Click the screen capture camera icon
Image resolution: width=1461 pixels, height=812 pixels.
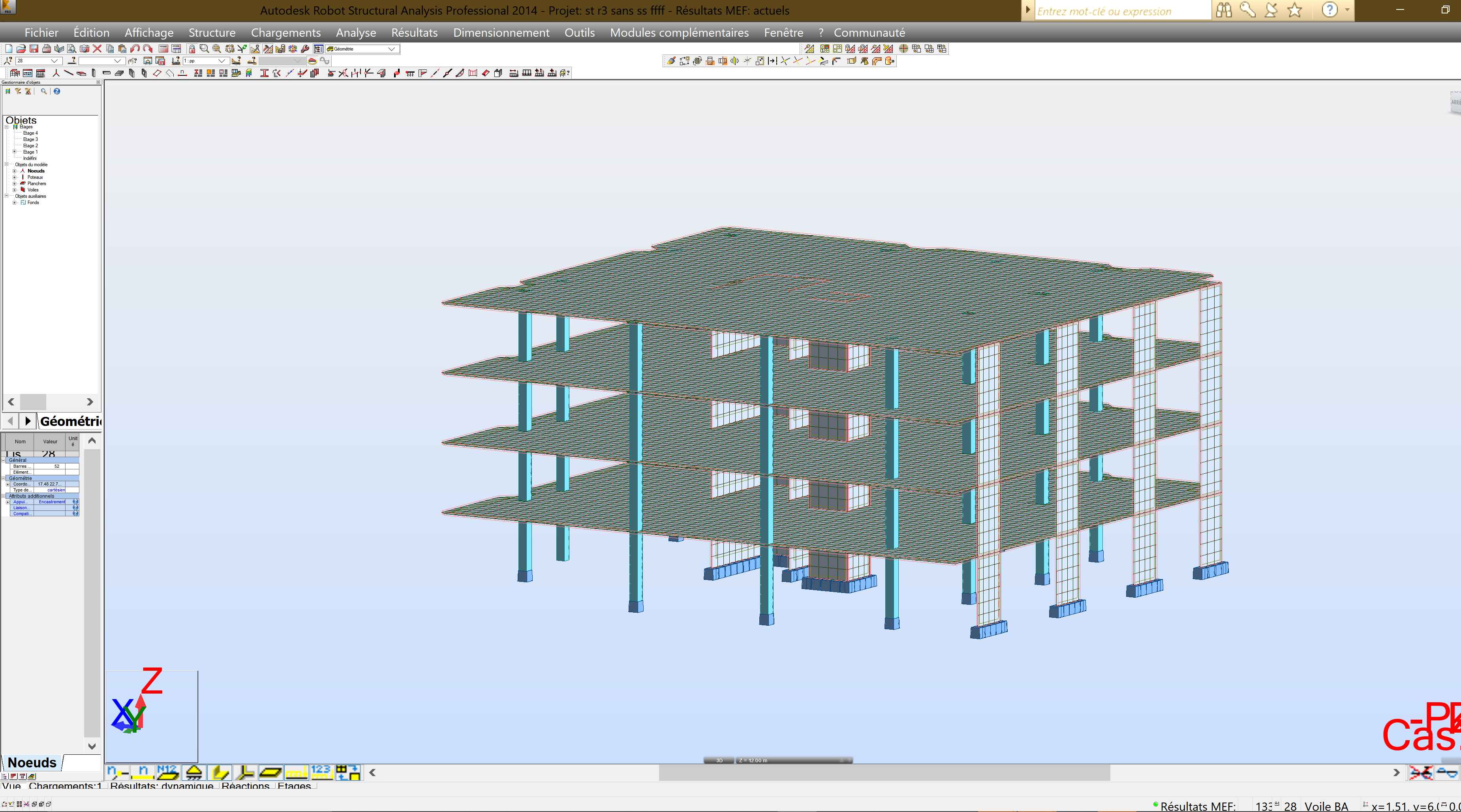(x=85, y=49)
